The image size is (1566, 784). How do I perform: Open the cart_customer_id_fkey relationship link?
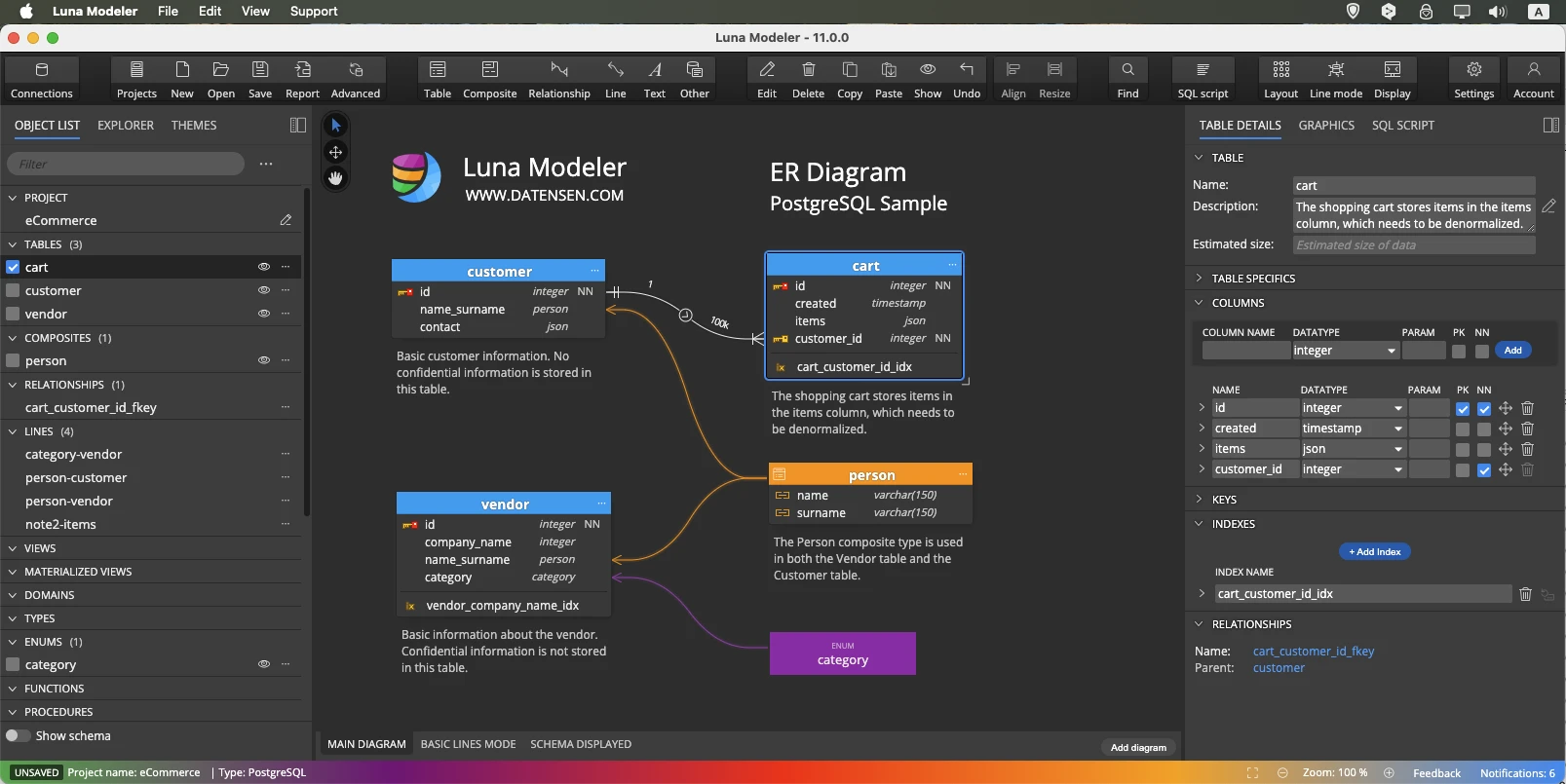(x=1314, y=652)
